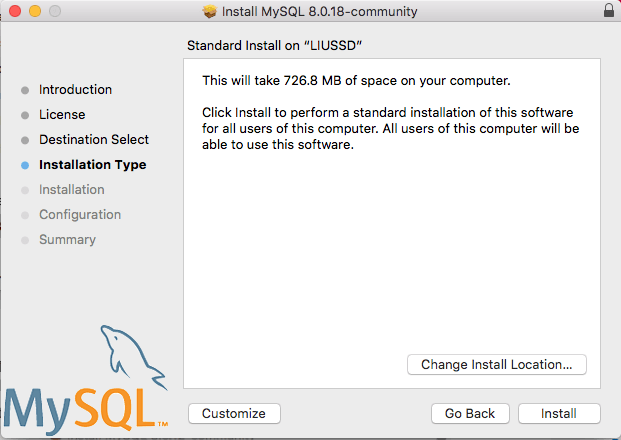621x440 pixels.
Task: Click the lock icon in title bar
Action: coord(610,11)
